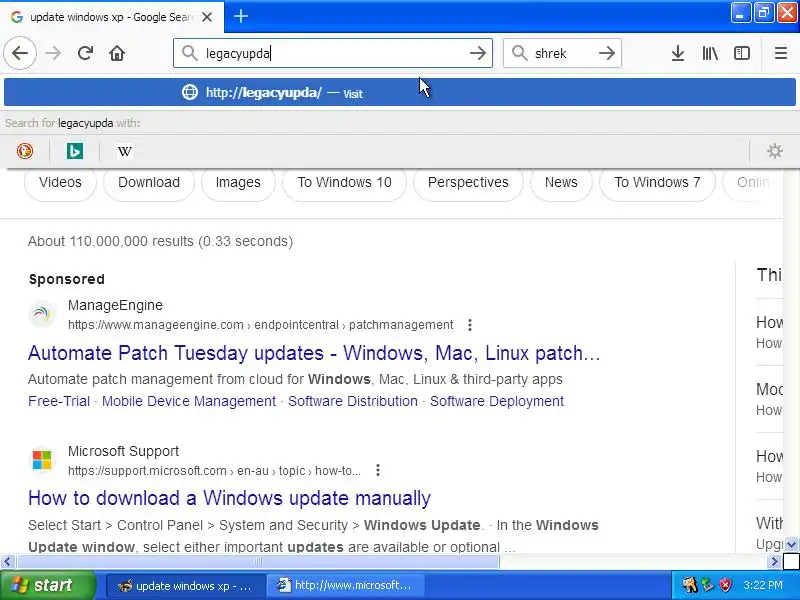800x600 pixels.
Task: Search with the Bing engine icon
Action: [75, 151]
